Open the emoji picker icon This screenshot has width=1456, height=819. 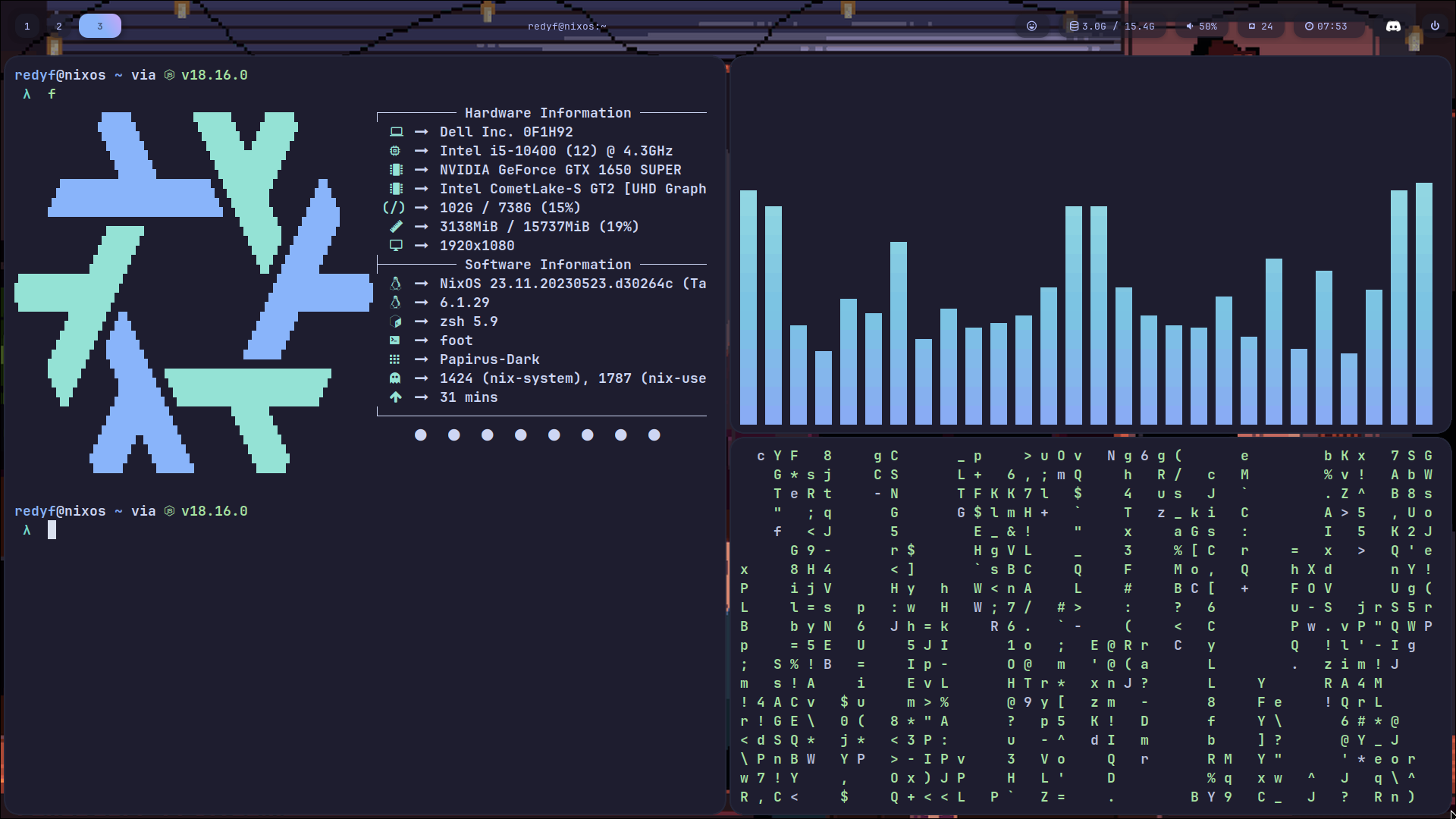coord(1031,27)
